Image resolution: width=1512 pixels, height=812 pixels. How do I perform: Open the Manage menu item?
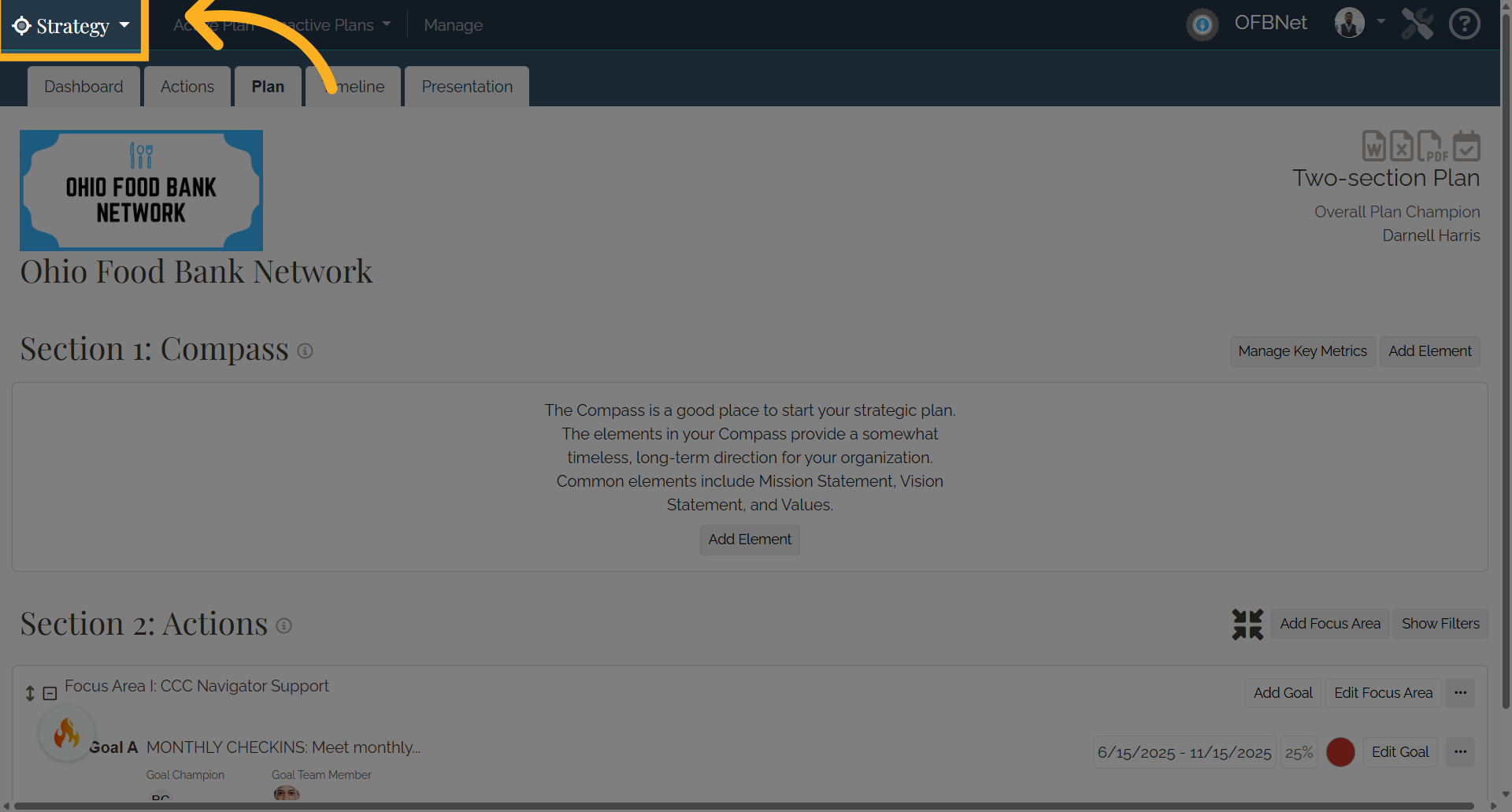[x=453, y=25]
